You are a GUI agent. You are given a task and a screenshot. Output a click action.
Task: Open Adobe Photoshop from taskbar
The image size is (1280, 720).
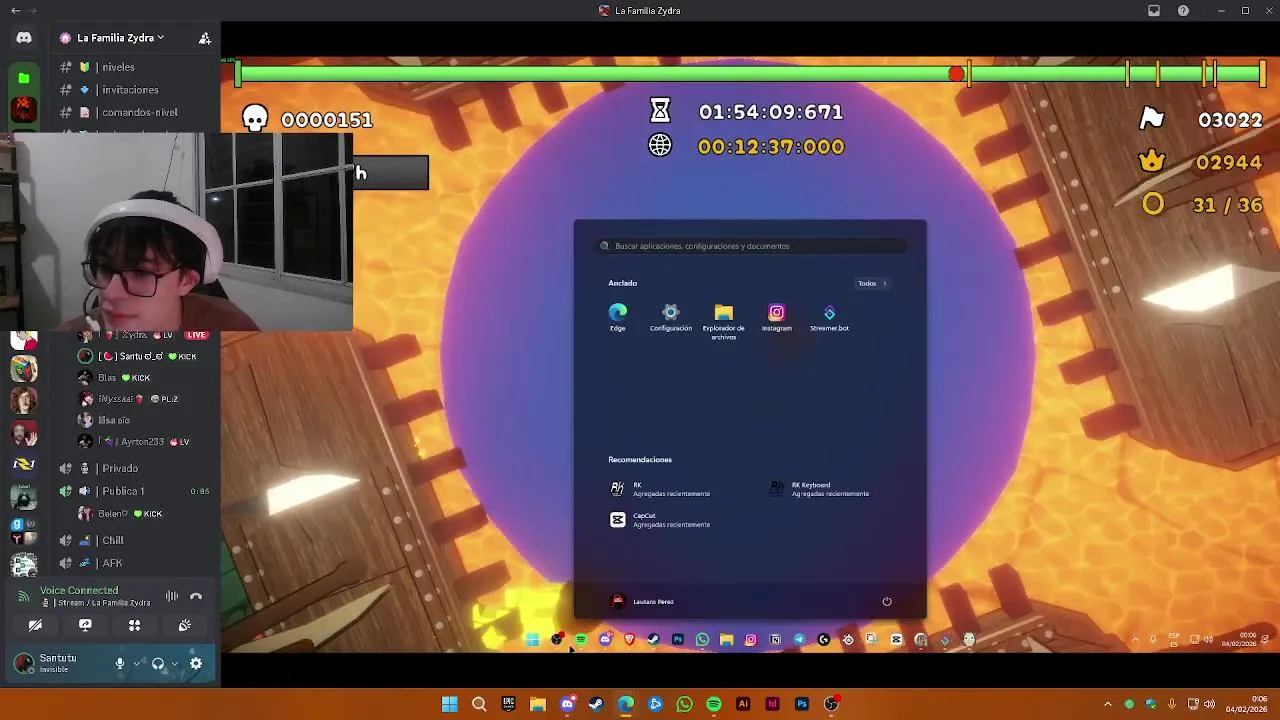click(x=802, y=704)
